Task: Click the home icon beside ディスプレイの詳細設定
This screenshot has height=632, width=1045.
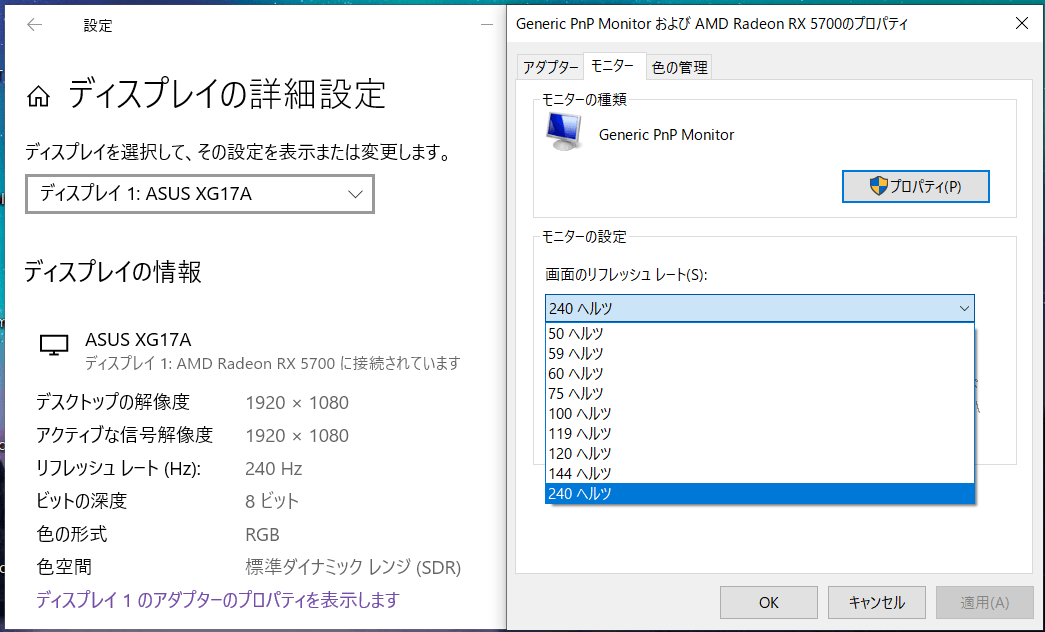Action: point(38,97)
